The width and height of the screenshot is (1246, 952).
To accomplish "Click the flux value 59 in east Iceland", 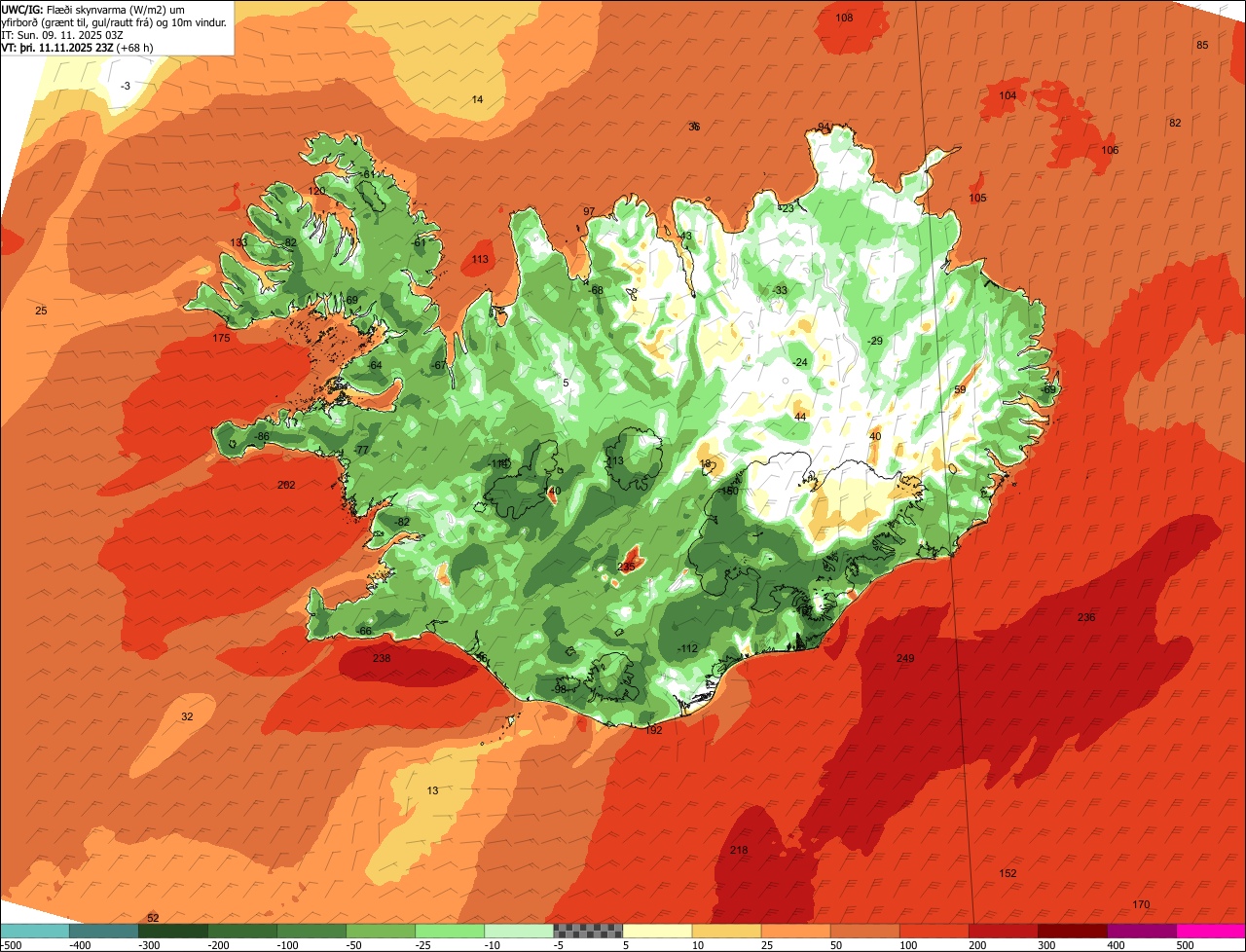I will click(960, 390).
